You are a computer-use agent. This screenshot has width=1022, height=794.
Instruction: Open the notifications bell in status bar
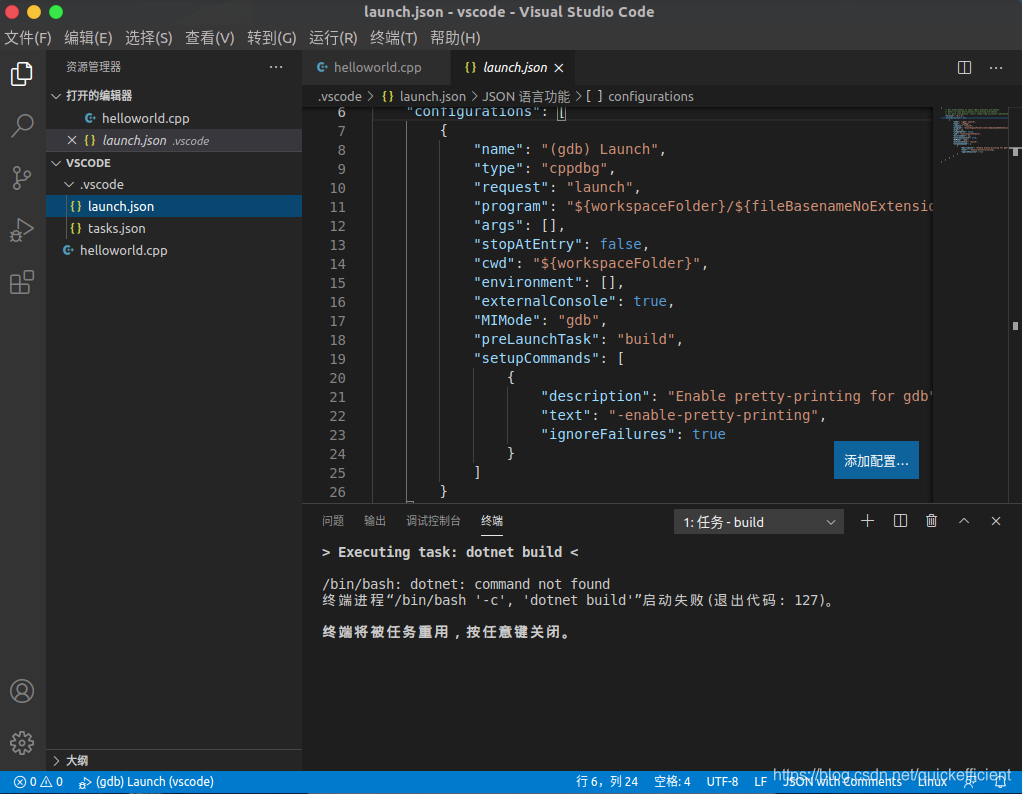1000,782
